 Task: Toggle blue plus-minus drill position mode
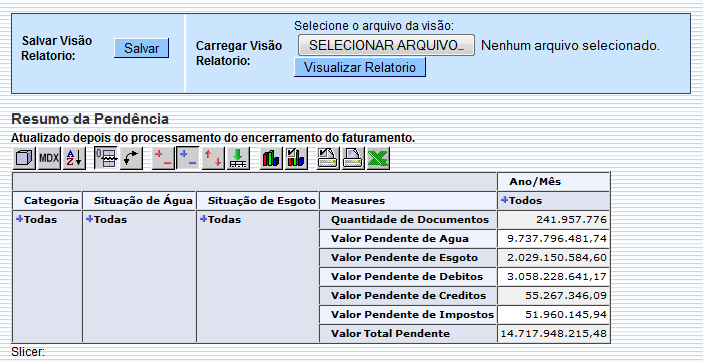pyautogui.click(x=188, y=158)
